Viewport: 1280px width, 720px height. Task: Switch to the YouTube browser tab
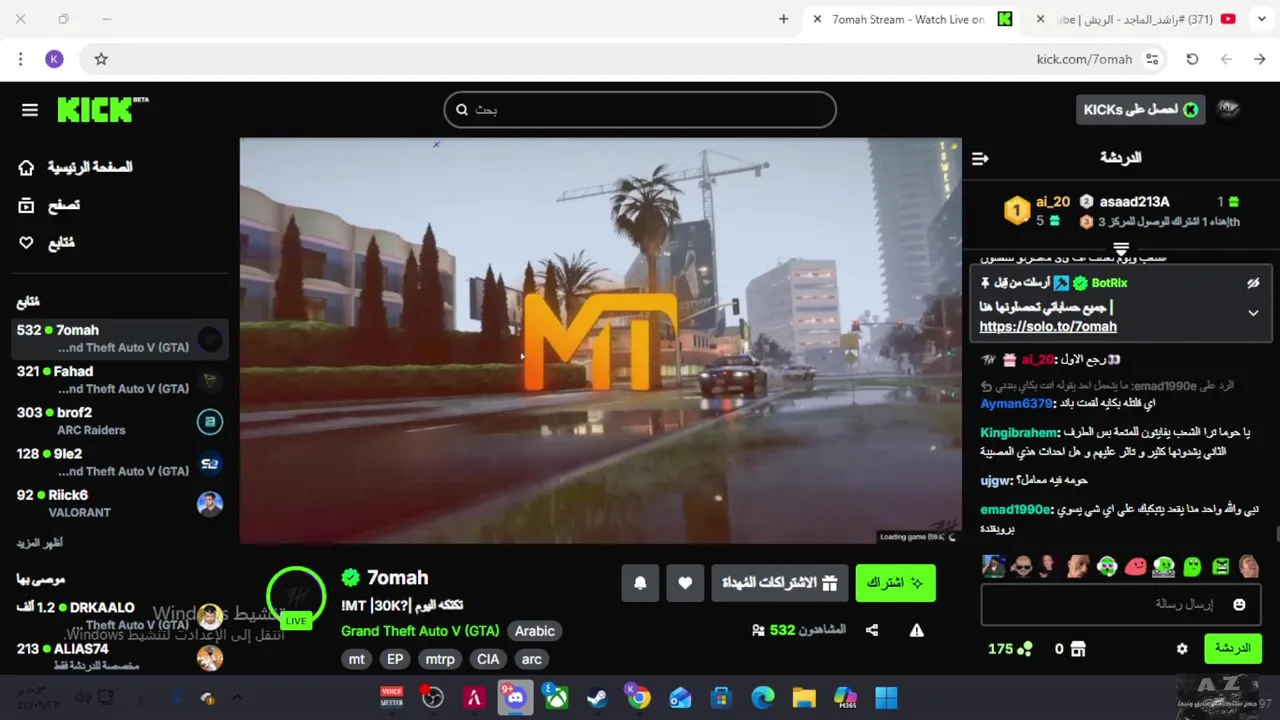[x=1138, y=19]
